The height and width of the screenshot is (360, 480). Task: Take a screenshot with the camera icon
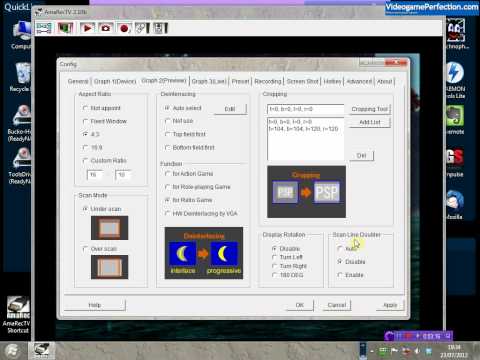pos(106,28)
